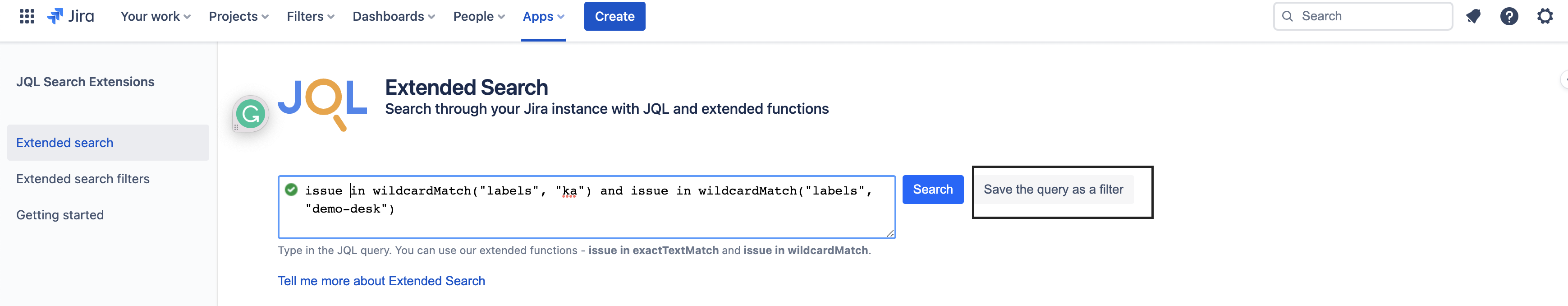
Task: Open the settings gear icon
Action: pos(1545,16)
